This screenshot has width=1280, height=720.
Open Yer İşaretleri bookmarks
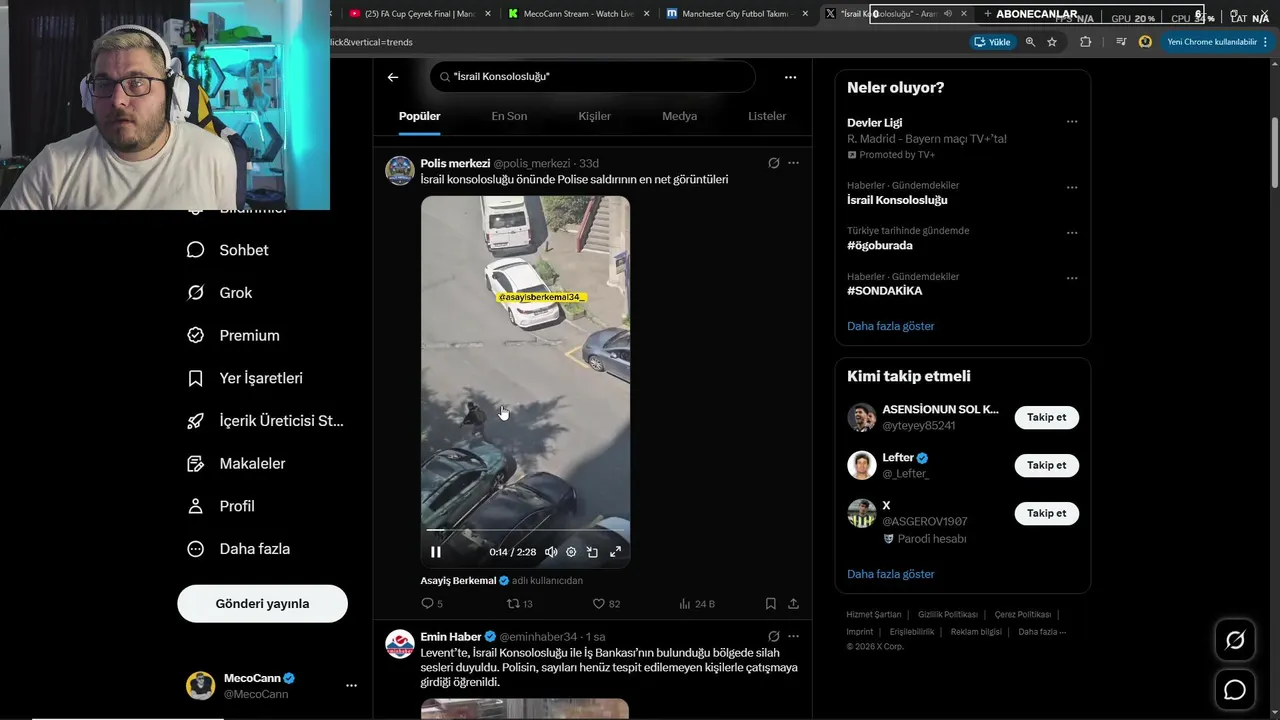245,378
